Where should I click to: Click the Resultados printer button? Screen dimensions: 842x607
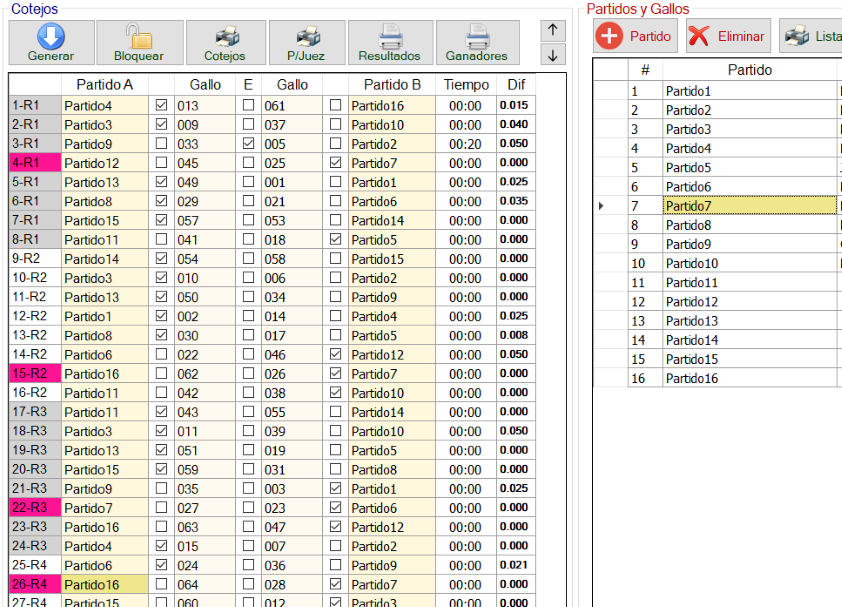point(390,42)
